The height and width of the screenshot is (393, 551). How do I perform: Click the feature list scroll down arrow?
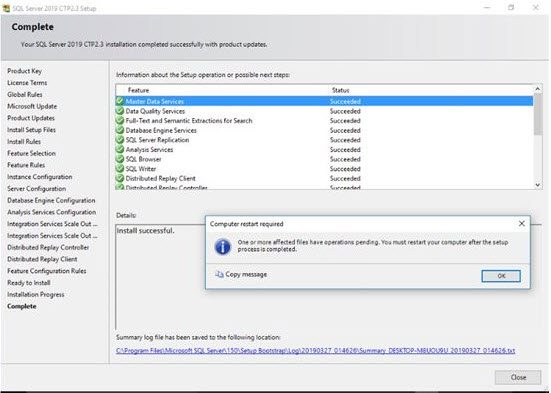click(537, 185)
